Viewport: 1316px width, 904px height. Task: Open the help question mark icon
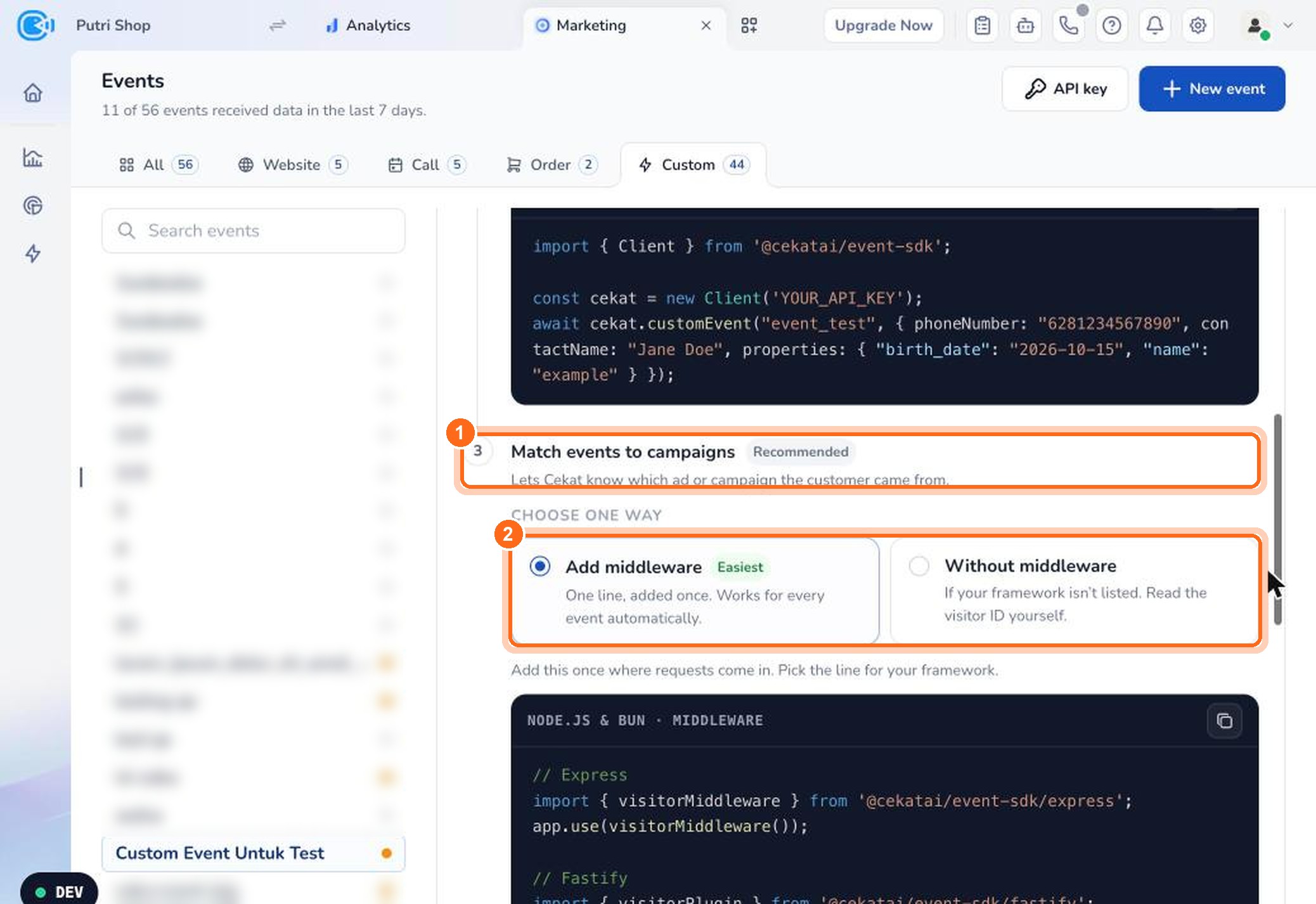(x=1112, y=25)
